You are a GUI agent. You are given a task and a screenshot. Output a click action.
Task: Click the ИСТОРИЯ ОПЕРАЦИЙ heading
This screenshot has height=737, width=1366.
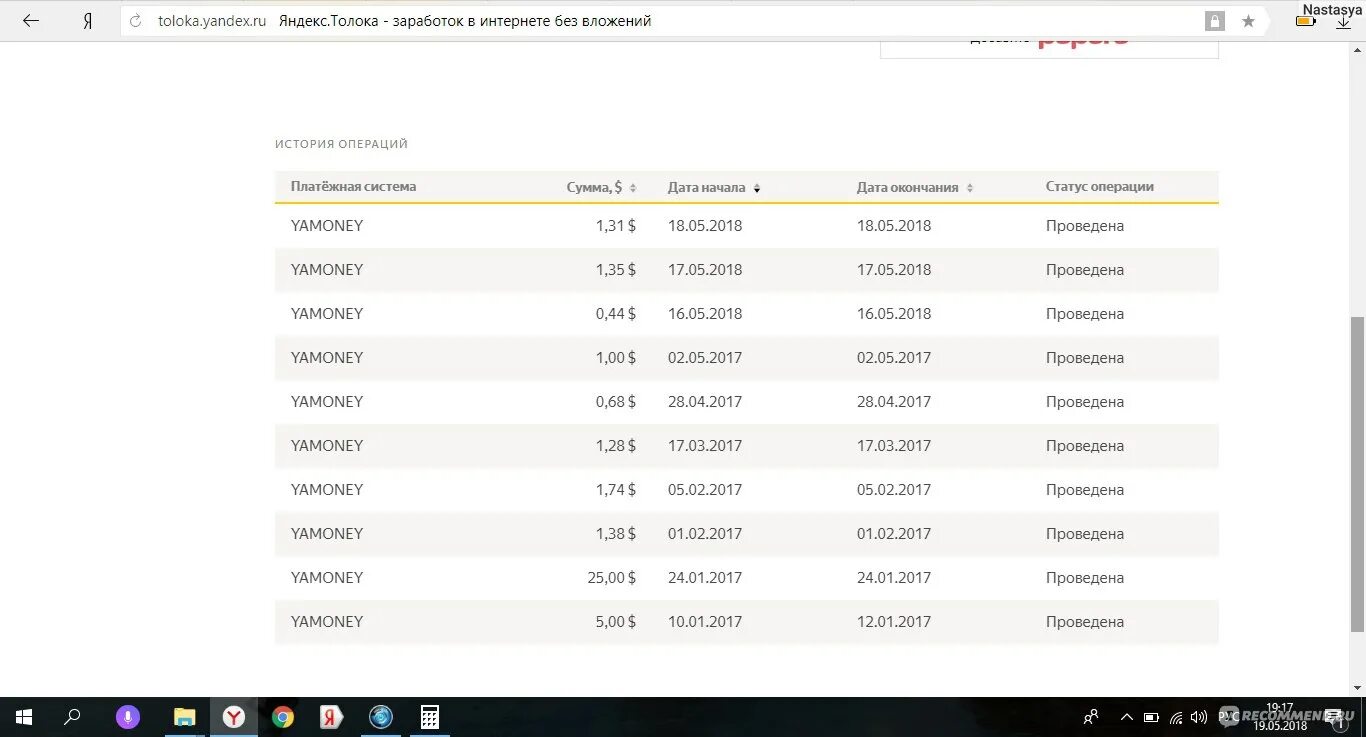(341, 144)
